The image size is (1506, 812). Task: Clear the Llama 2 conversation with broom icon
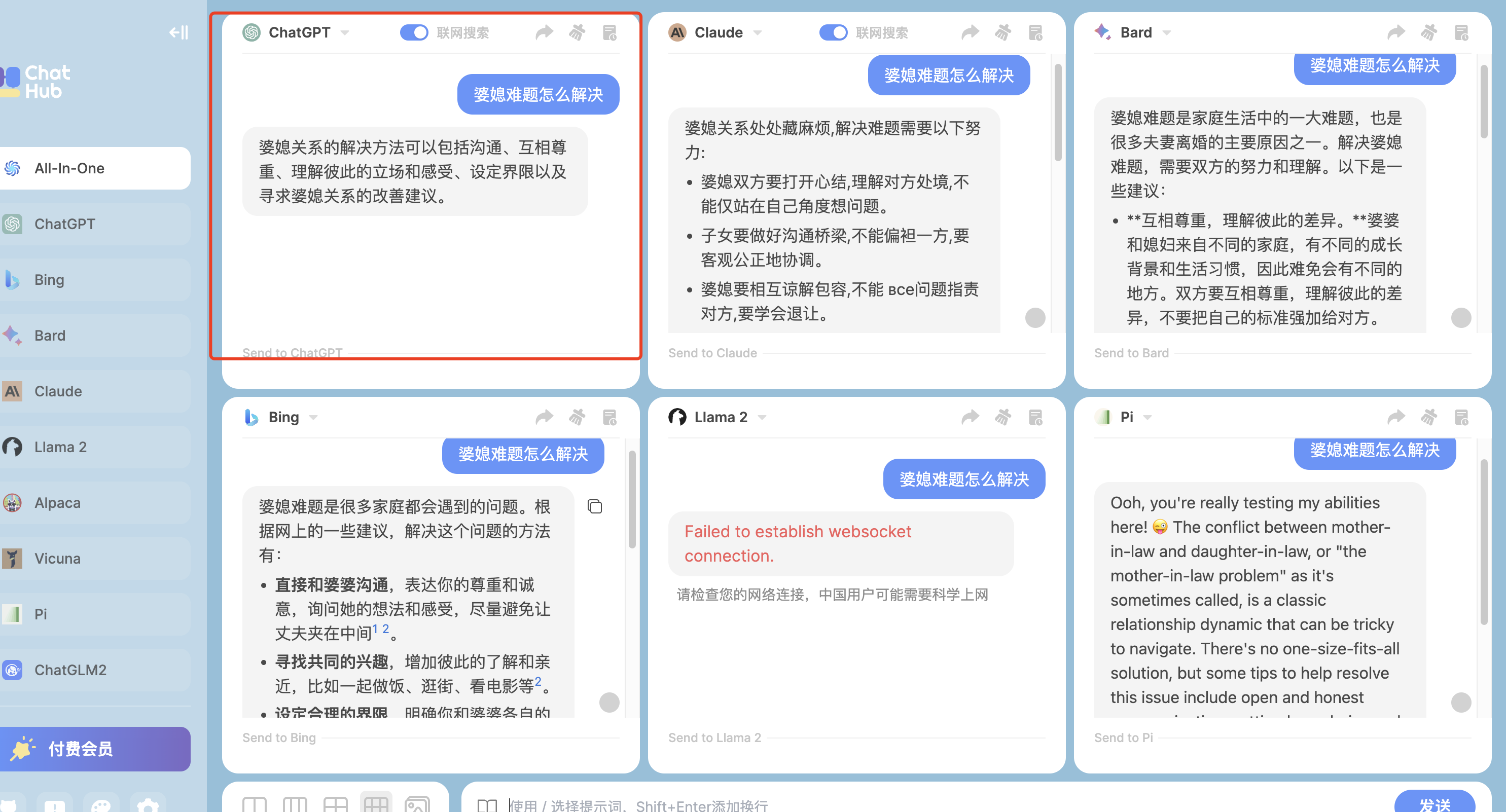[x=1003, y=417]
